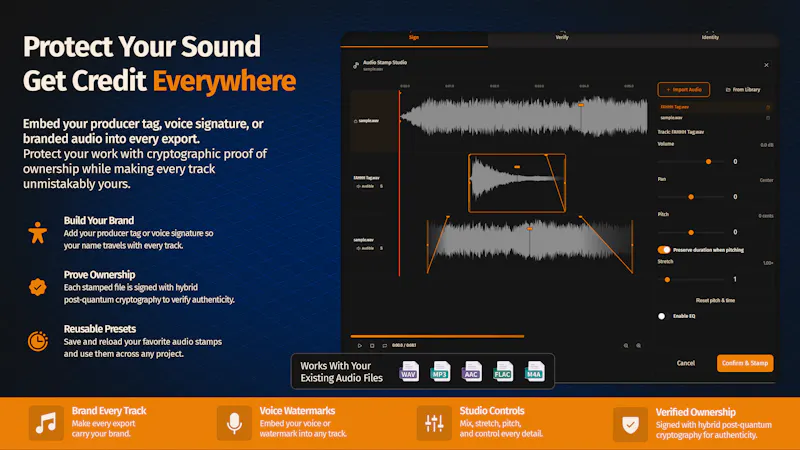Click the volume handle on the tag clip
Image resolution: width=800 pixels, height=450 pixels.
click(x=517, y=167)
